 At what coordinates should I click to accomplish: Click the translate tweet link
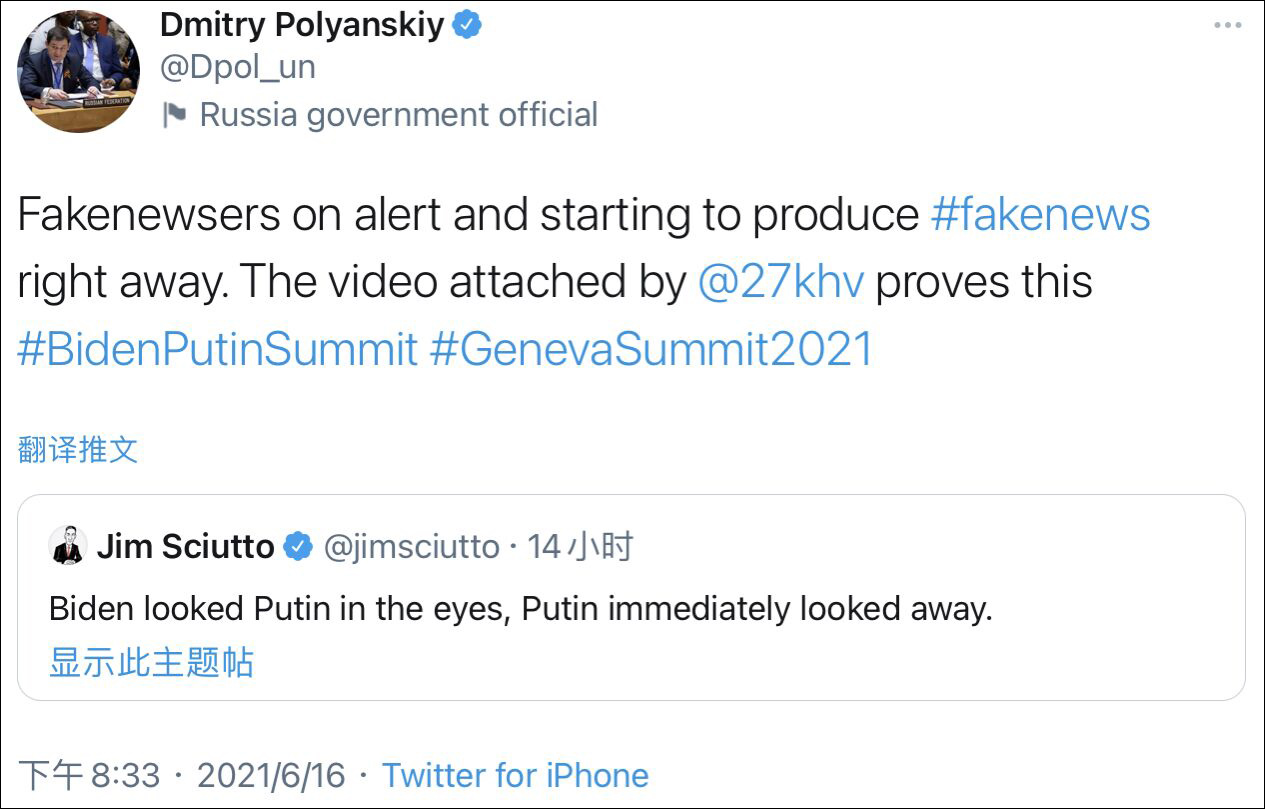(x=78, y=450)
